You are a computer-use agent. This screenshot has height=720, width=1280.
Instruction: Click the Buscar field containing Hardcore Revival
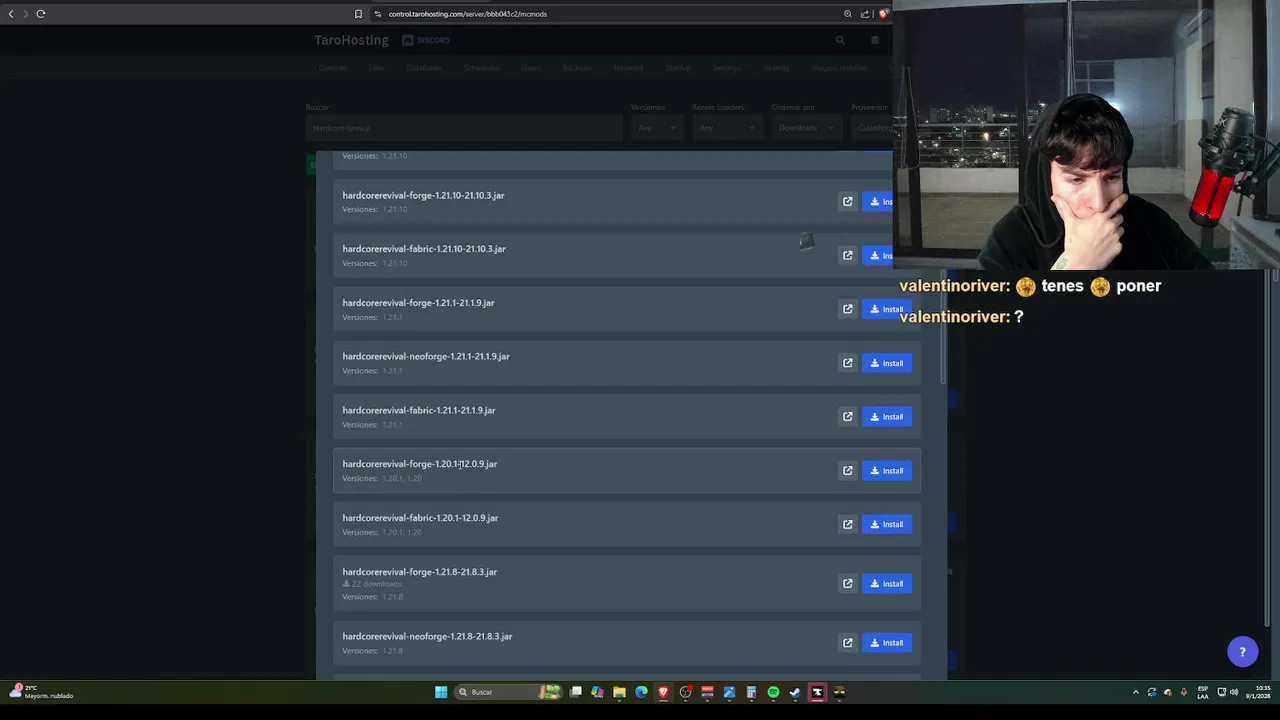pos(464,128)
